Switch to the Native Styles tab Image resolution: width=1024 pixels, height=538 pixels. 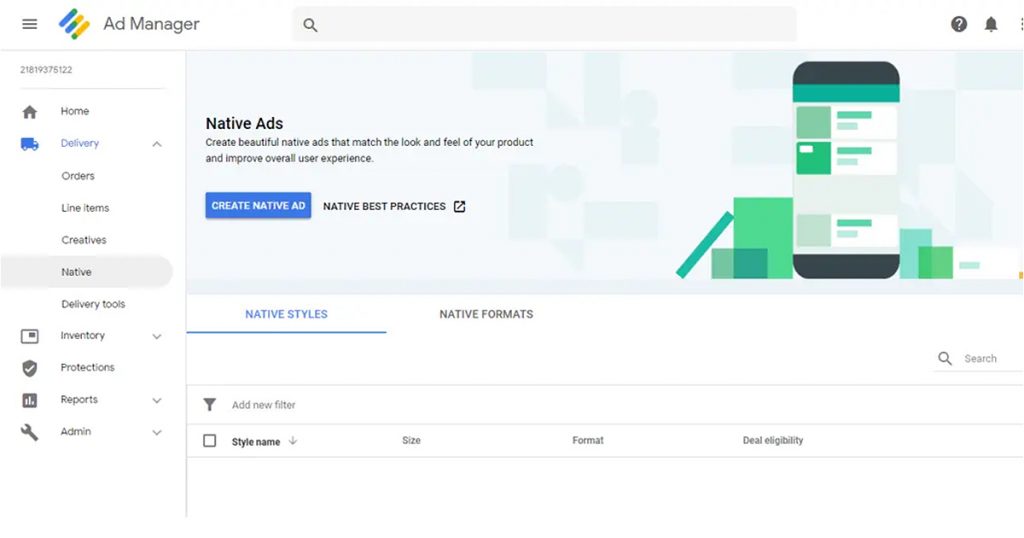click(x=286, y=314)
